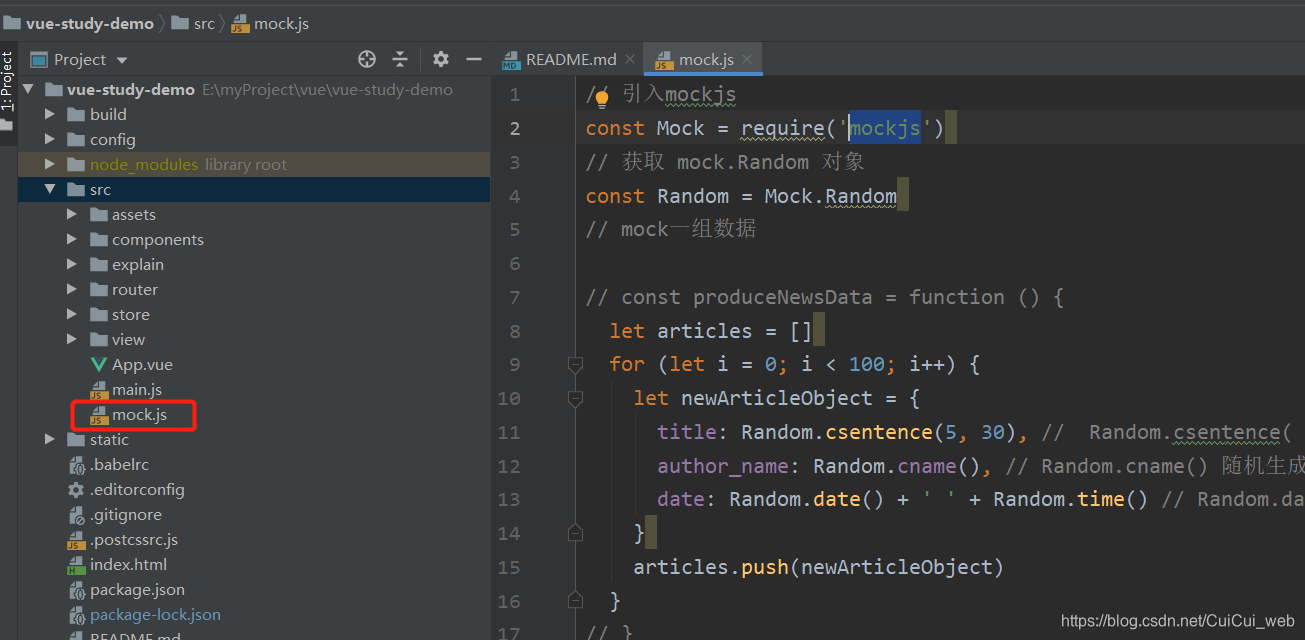The width and height of the screenshot is (1305, 640).
Task: Click 'Mock.Random' on line 4
Action: (830, 196)
